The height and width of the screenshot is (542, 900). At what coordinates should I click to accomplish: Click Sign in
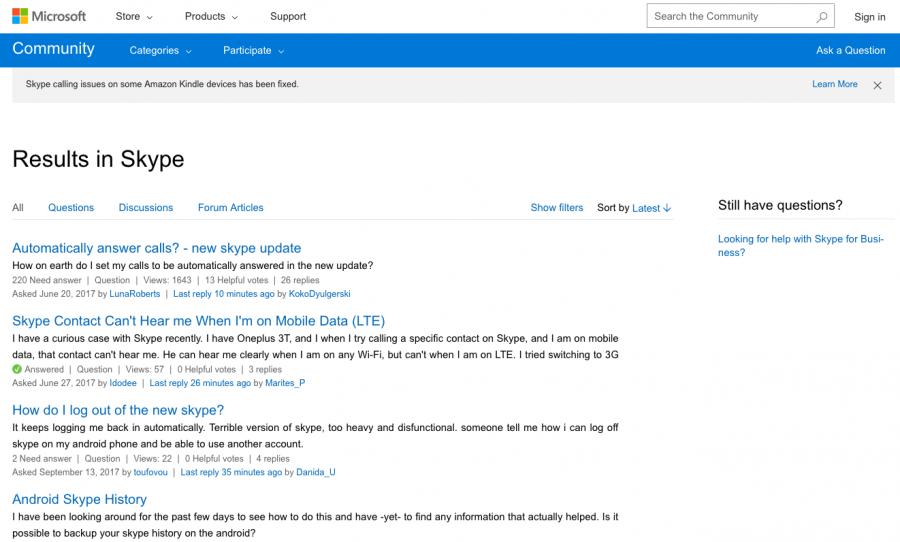[x=869, y=17]
